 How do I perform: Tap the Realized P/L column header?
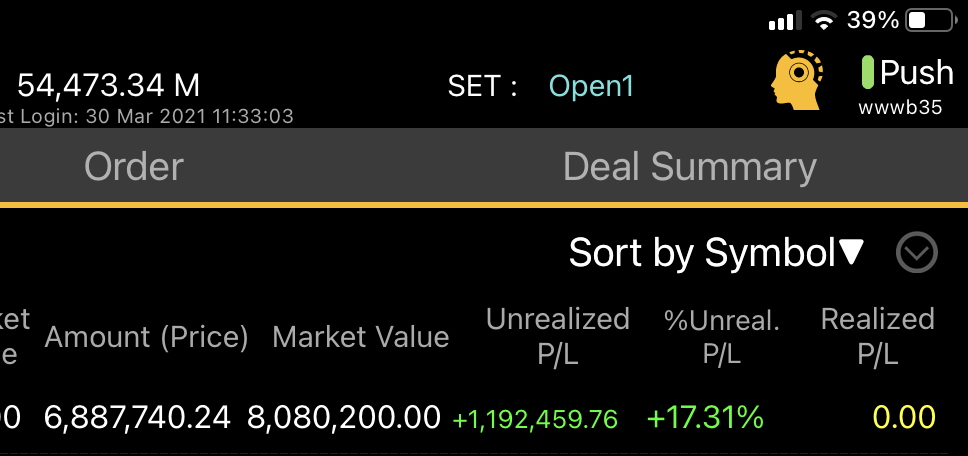pyautogui.click(x=877, y=336)
